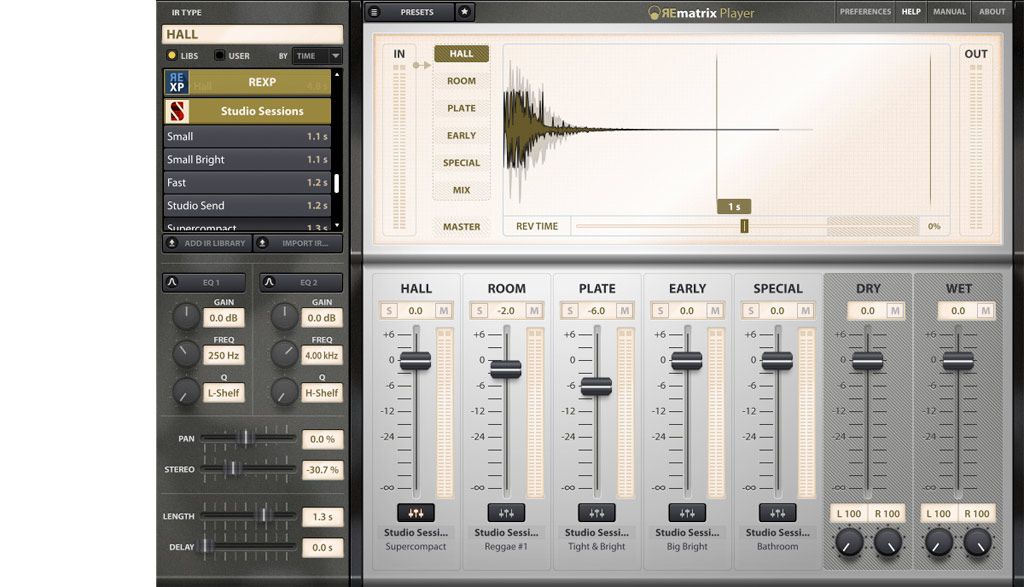Click the REmatrix Player logo
This screenshot has height=587, width=1024.
coord(701,12)
